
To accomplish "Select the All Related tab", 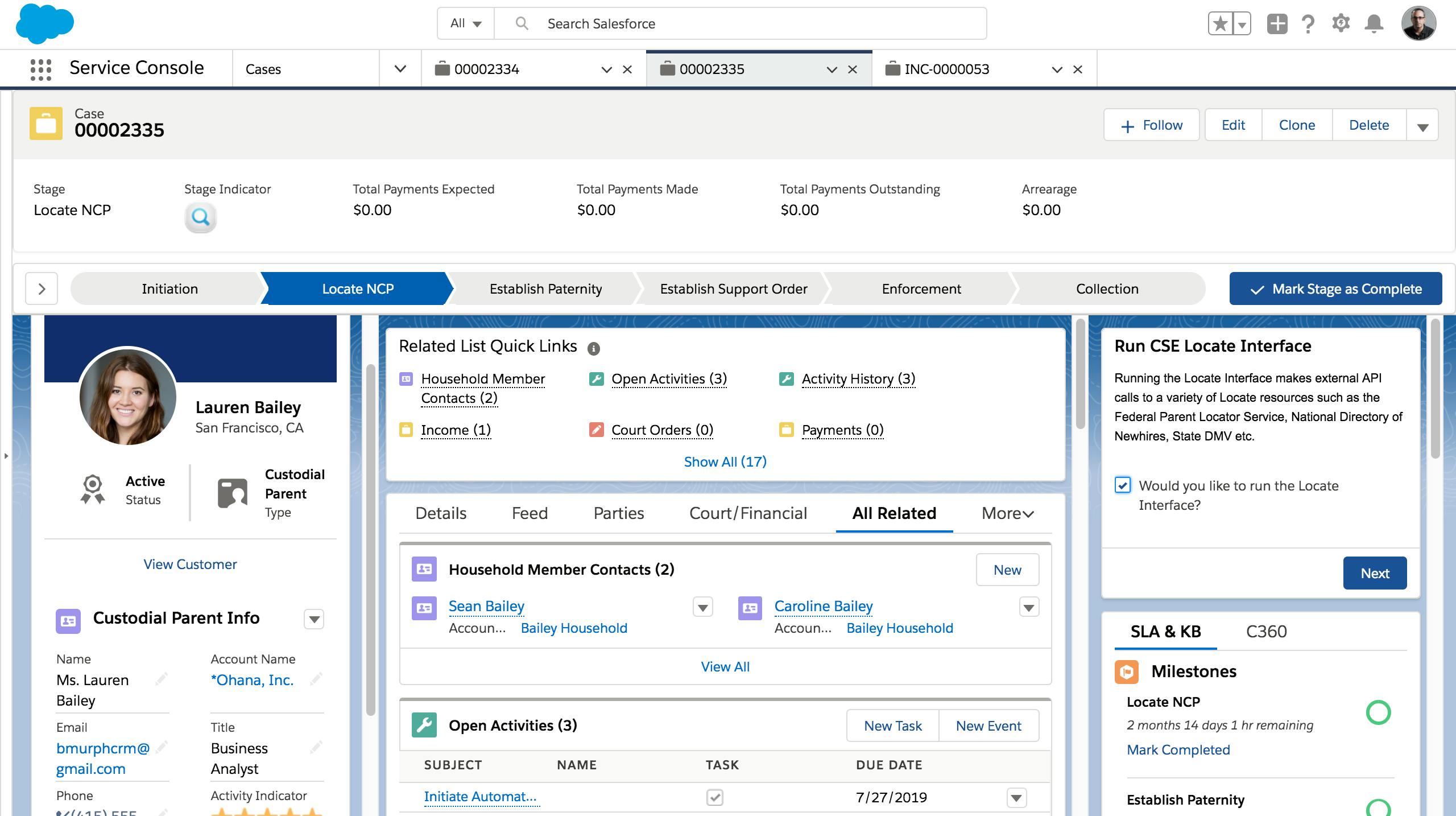I will click(894, 513).
